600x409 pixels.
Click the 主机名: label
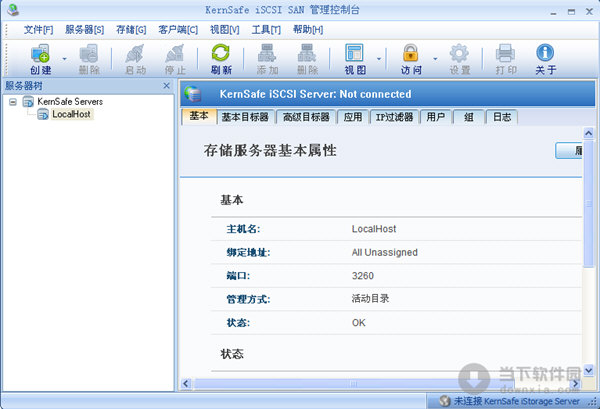(243, 229)
